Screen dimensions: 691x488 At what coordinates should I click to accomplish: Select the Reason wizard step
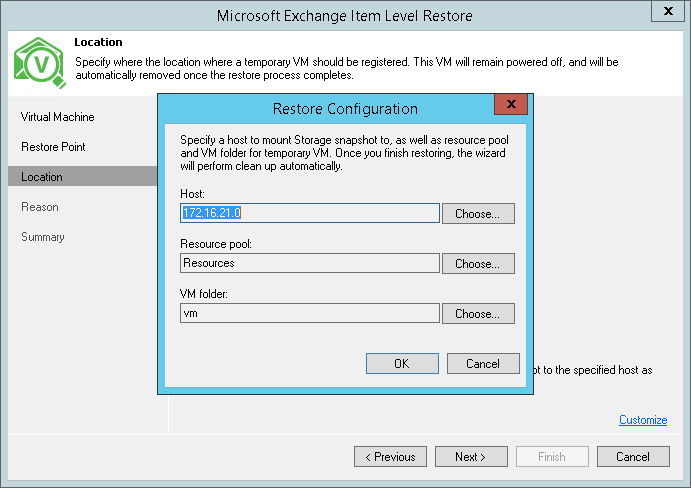click(40, 207)
